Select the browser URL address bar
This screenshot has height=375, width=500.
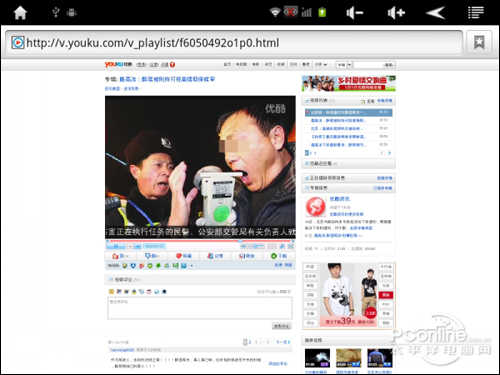click(233, 43)
